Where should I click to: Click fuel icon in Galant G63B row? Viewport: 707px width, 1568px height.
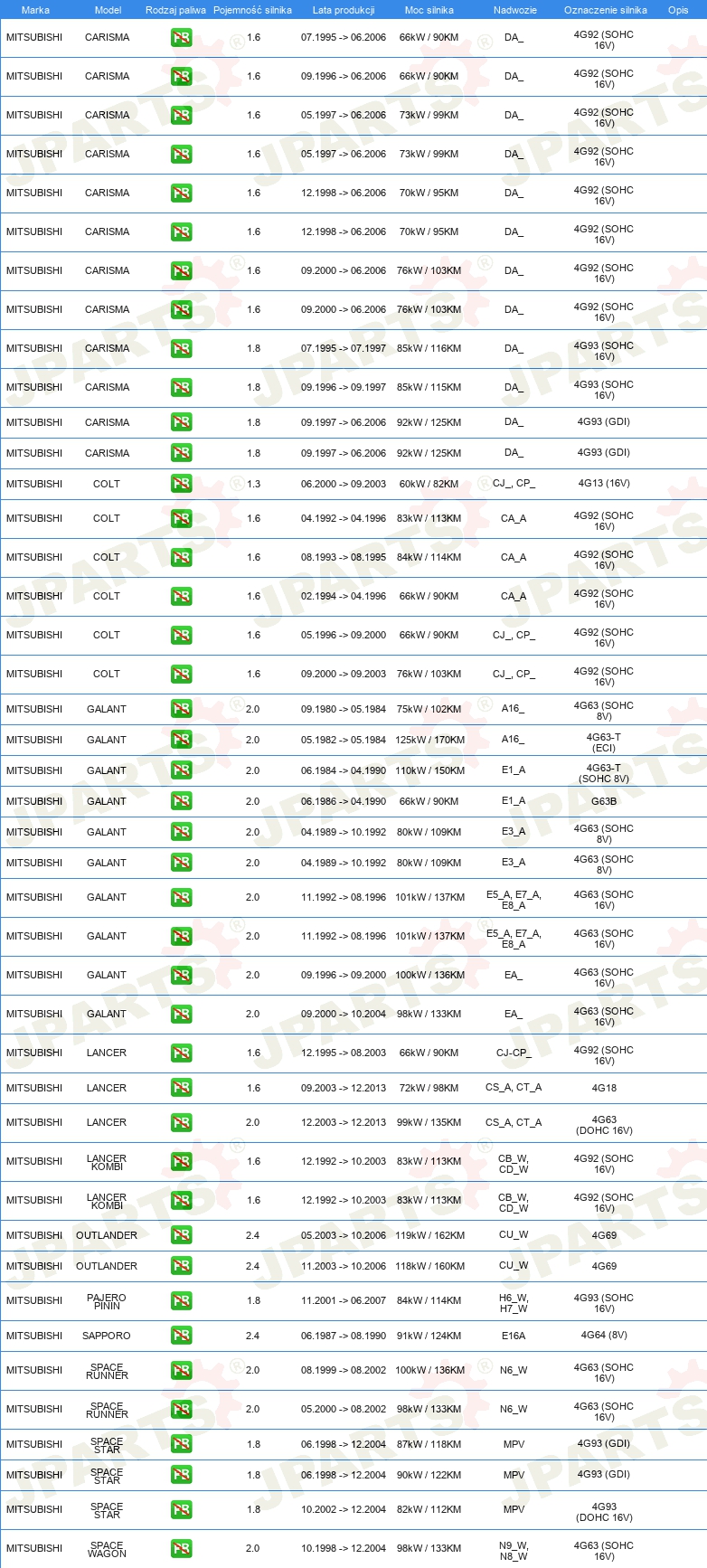coord(181,801)
